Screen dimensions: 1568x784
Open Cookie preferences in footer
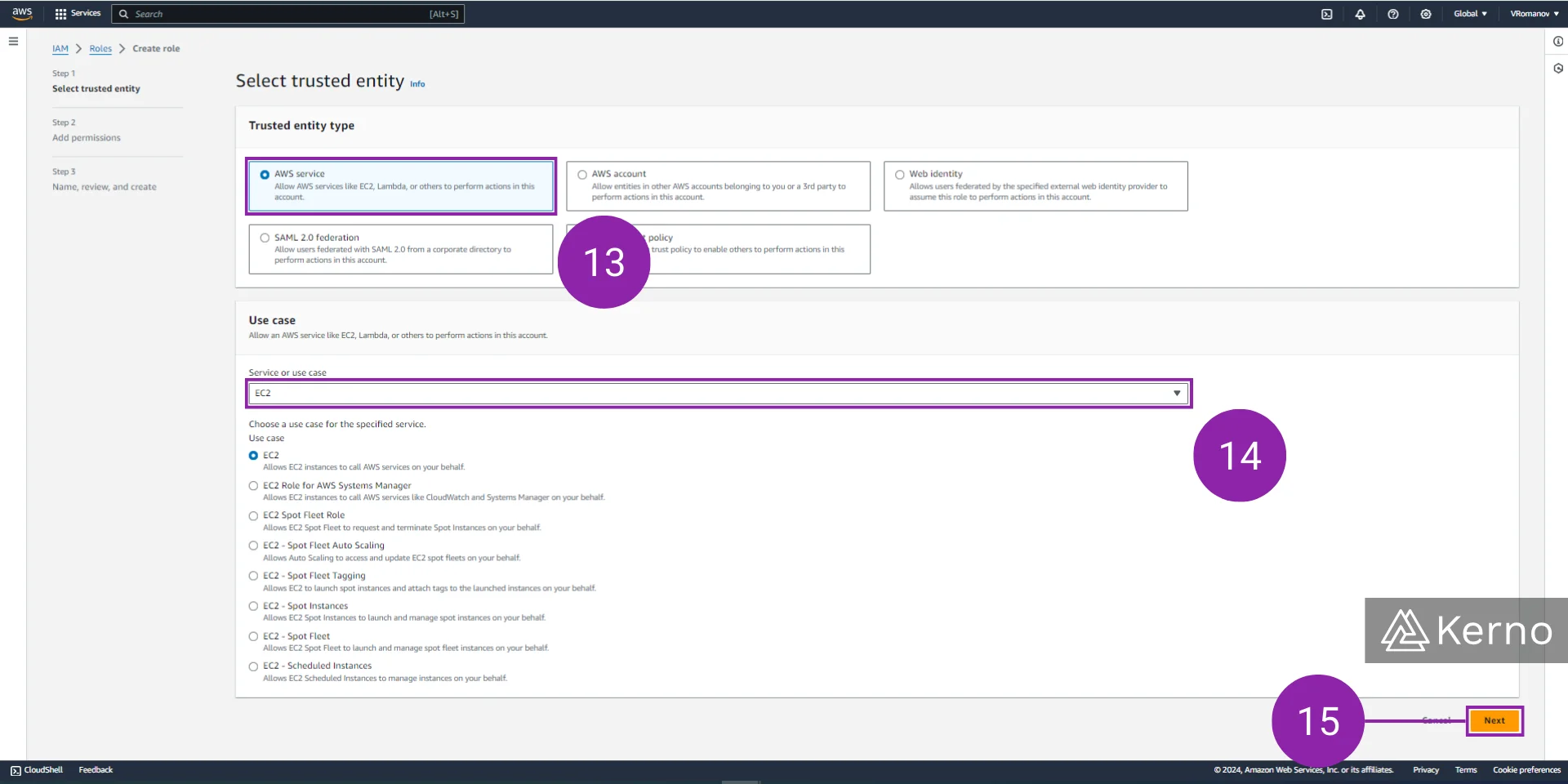tap(1526, 770)
